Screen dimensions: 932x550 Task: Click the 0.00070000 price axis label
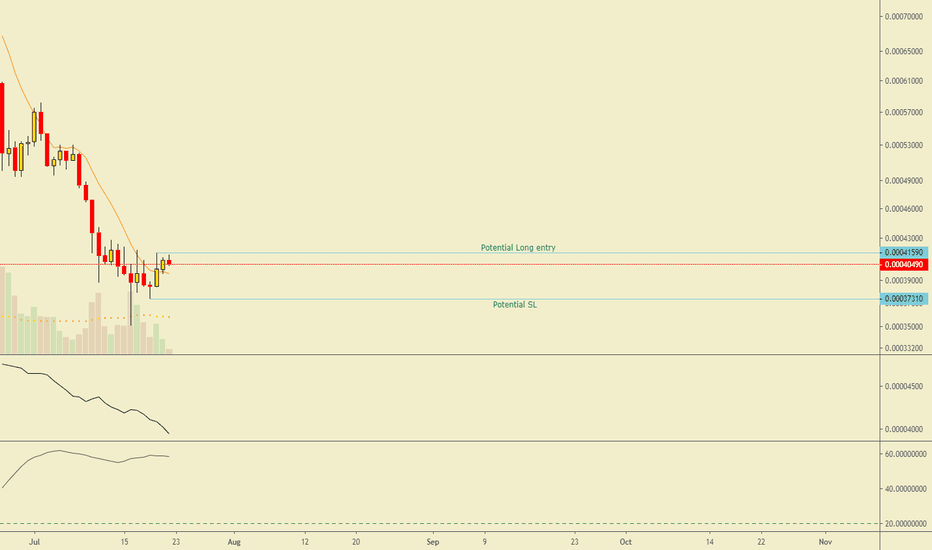[903, 17]
